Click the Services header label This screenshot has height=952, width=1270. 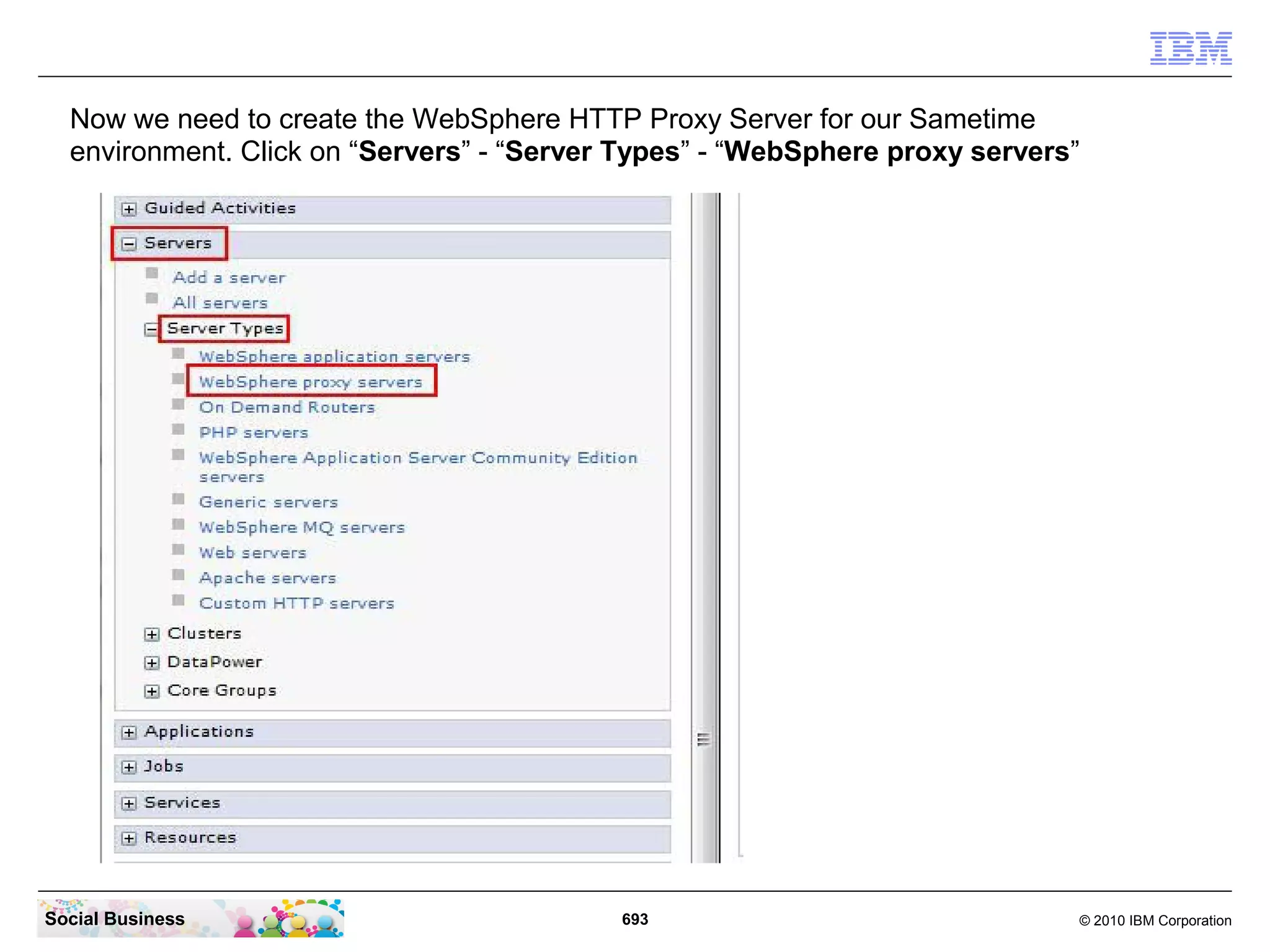tap(182, 803)
